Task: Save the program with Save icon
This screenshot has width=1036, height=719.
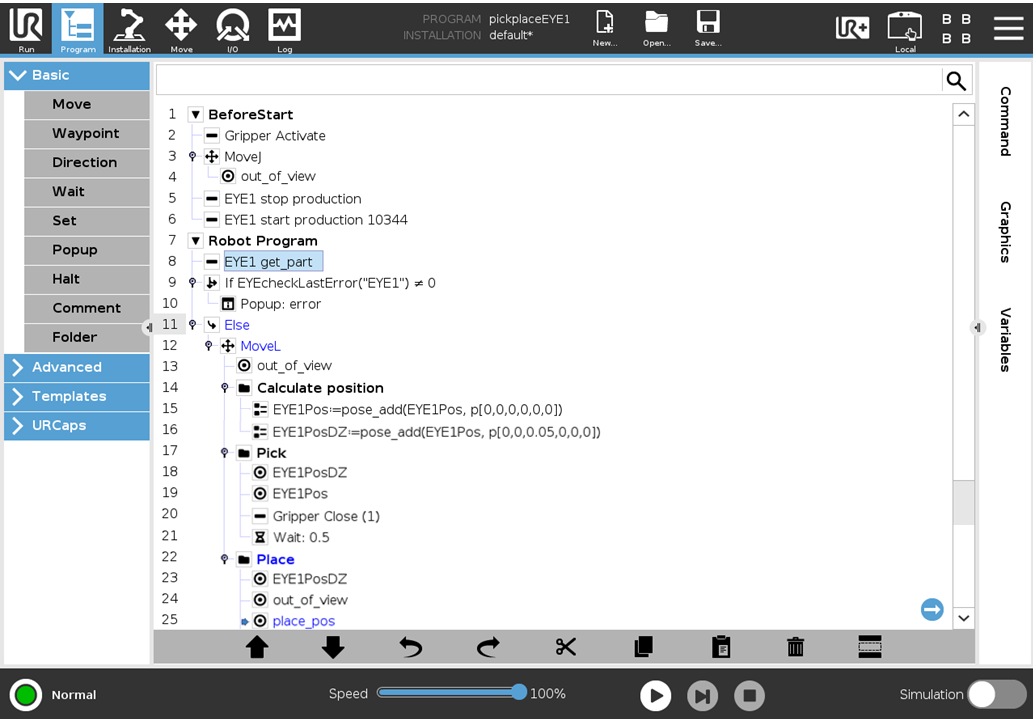Action: 708,28
